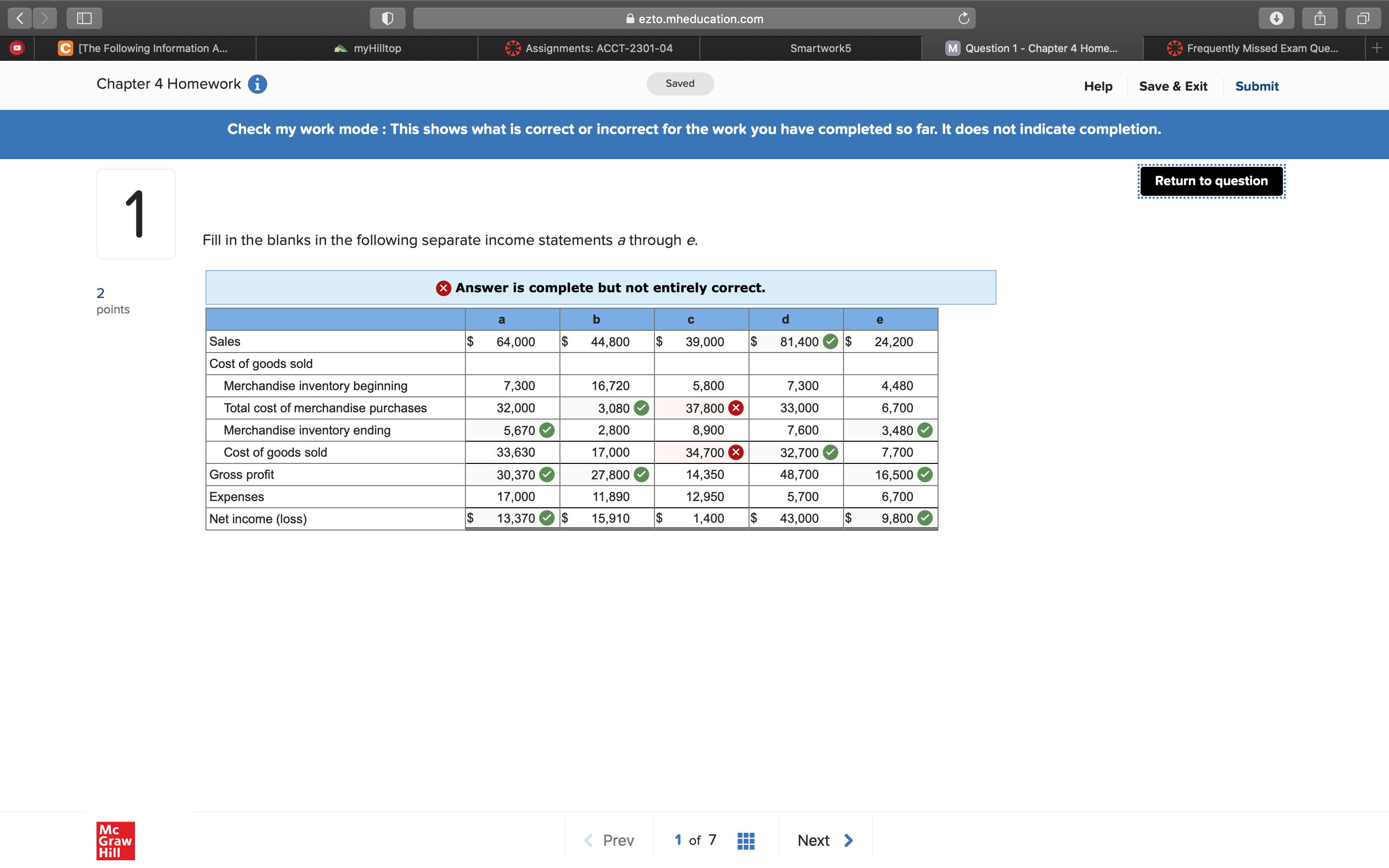Click the privacy shield icon
This screenshot has height=868, width=1389.
point(387,18)
